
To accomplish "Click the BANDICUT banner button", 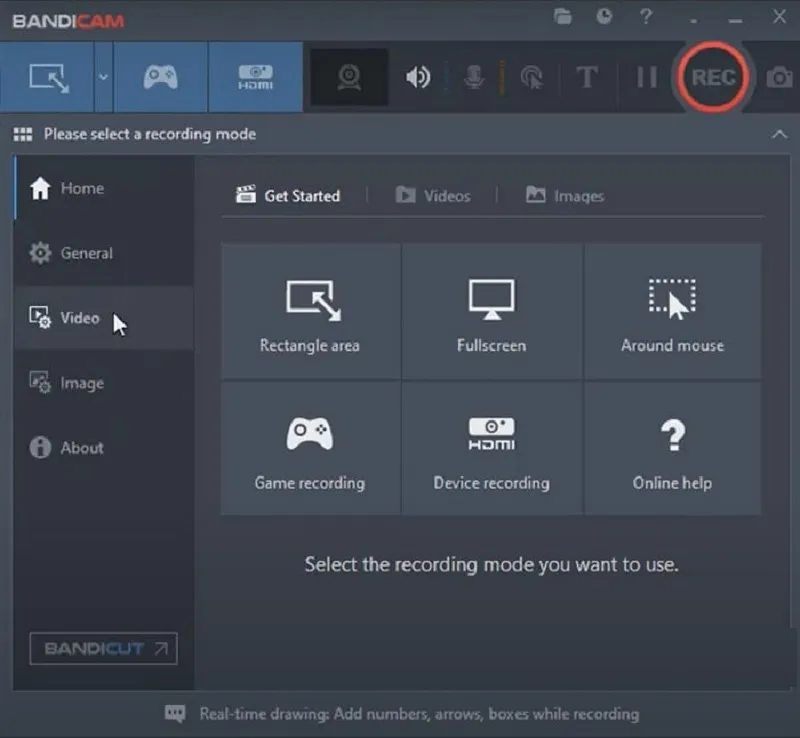I will point(103,649).
